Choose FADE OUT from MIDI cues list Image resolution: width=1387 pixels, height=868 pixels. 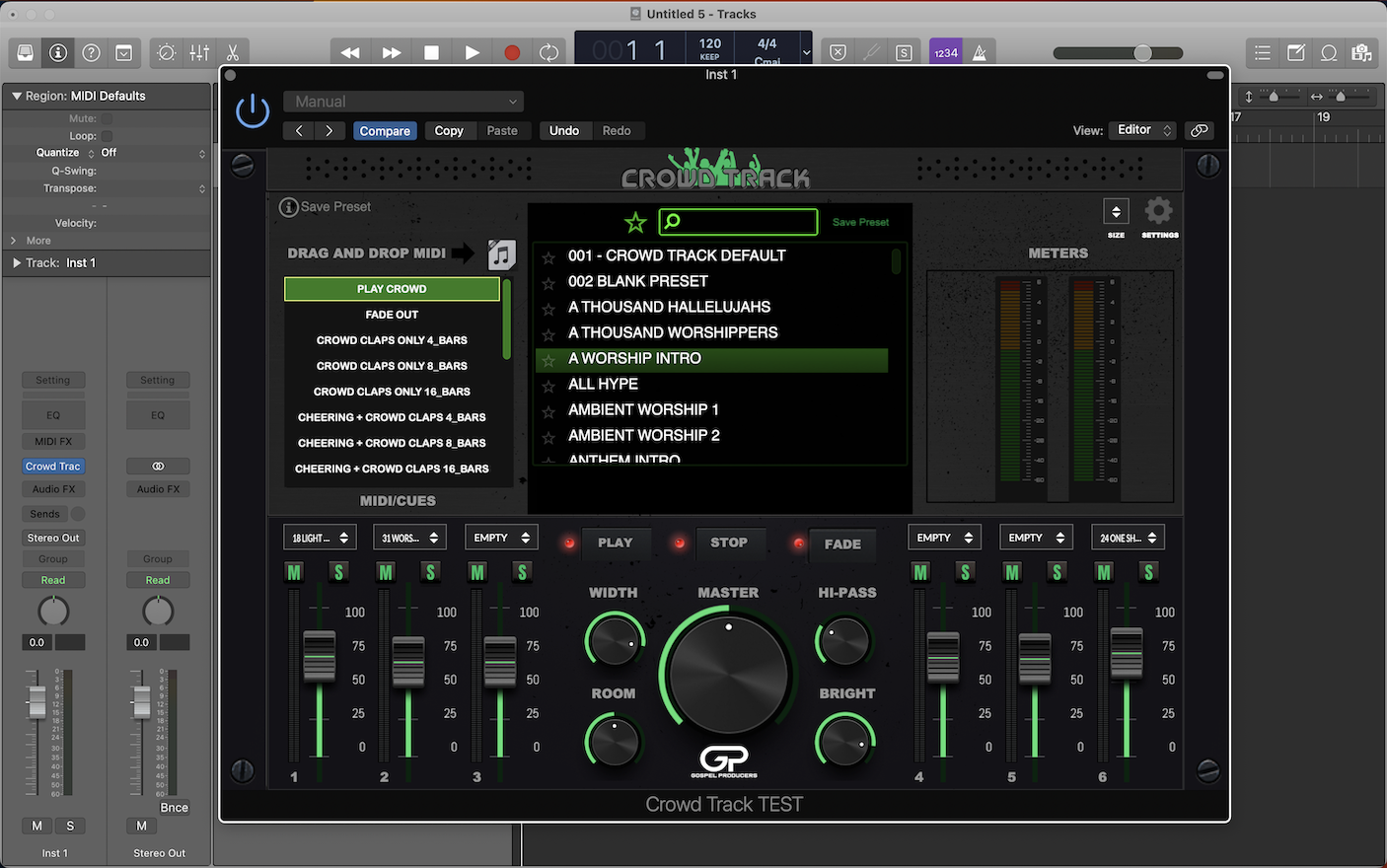(392, 315)
